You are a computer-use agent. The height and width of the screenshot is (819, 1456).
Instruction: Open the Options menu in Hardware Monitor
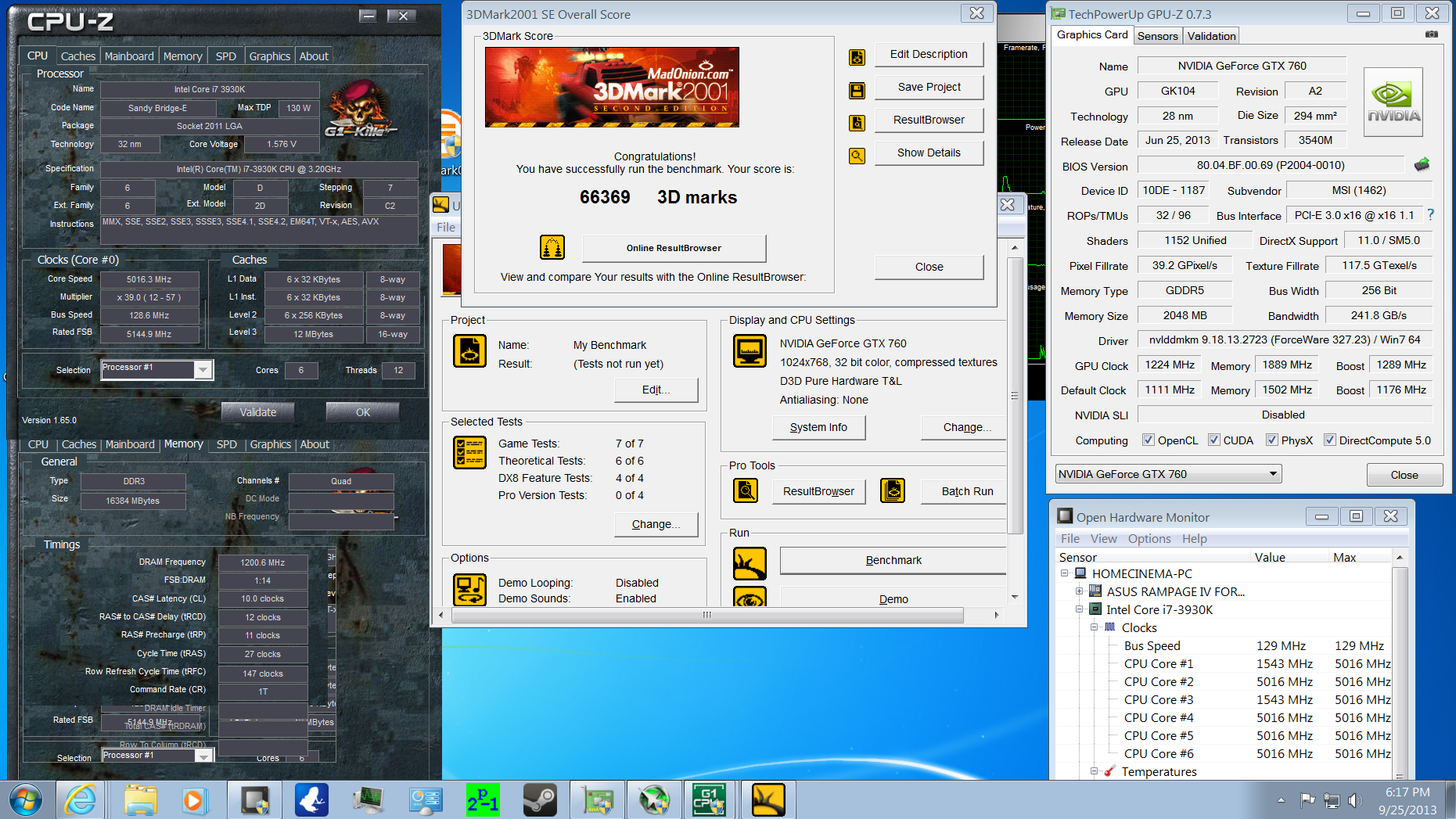(1149, 539)
